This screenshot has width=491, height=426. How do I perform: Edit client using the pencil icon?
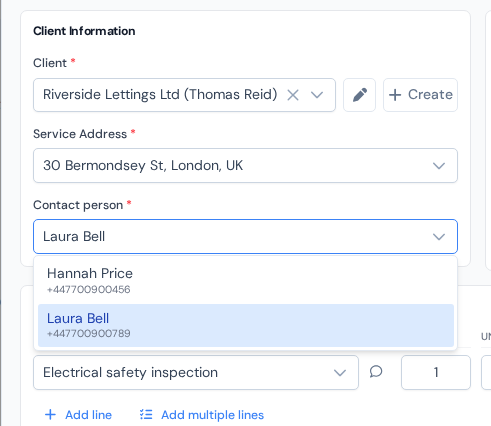click(x=359, y=95)
